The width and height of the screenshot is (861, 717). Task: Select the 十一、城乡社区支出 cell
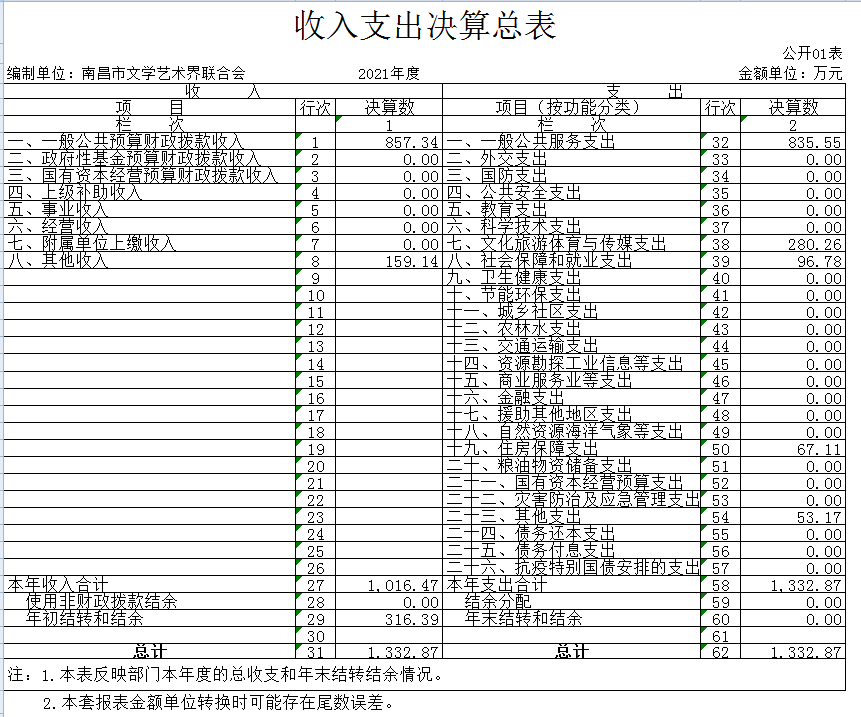(x=572, y=312)
